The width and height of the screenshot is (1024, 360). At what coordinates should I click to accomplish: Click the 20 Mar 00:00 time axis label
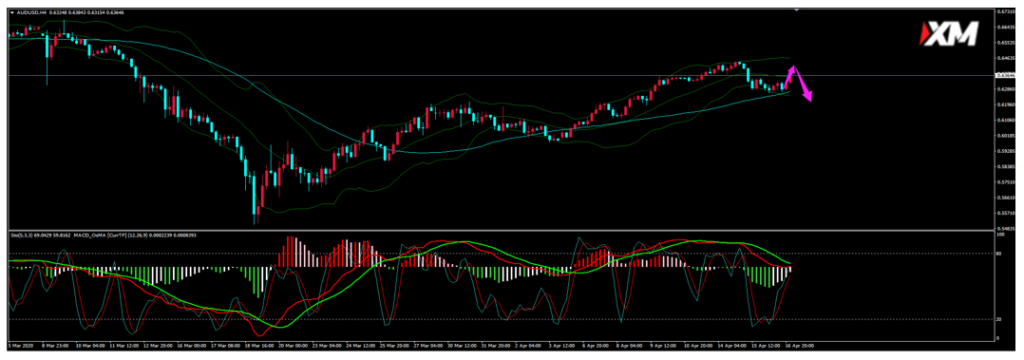294,345
